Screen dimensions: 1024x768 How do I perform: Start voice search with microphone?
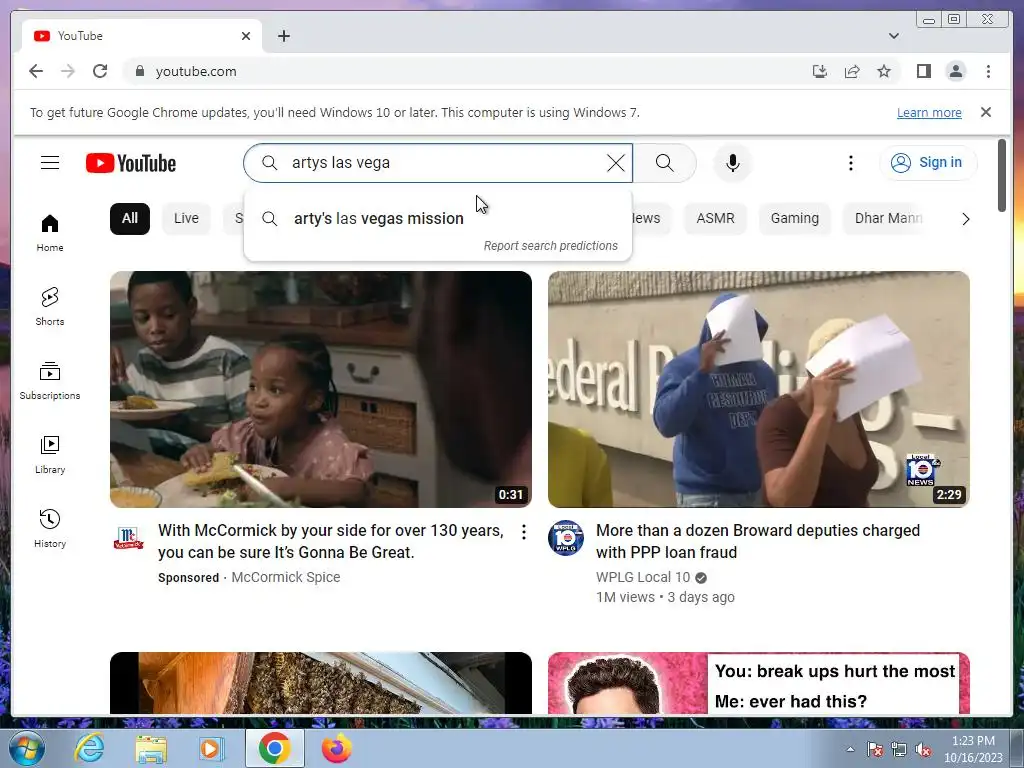[x=733, y=163]
